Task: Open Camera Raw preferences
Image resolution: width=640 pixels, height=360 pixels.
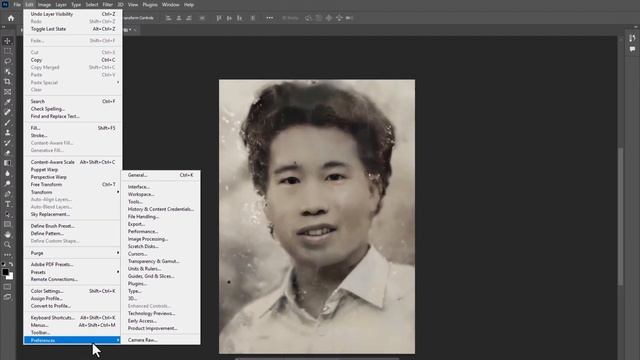Action: point(161,340)
